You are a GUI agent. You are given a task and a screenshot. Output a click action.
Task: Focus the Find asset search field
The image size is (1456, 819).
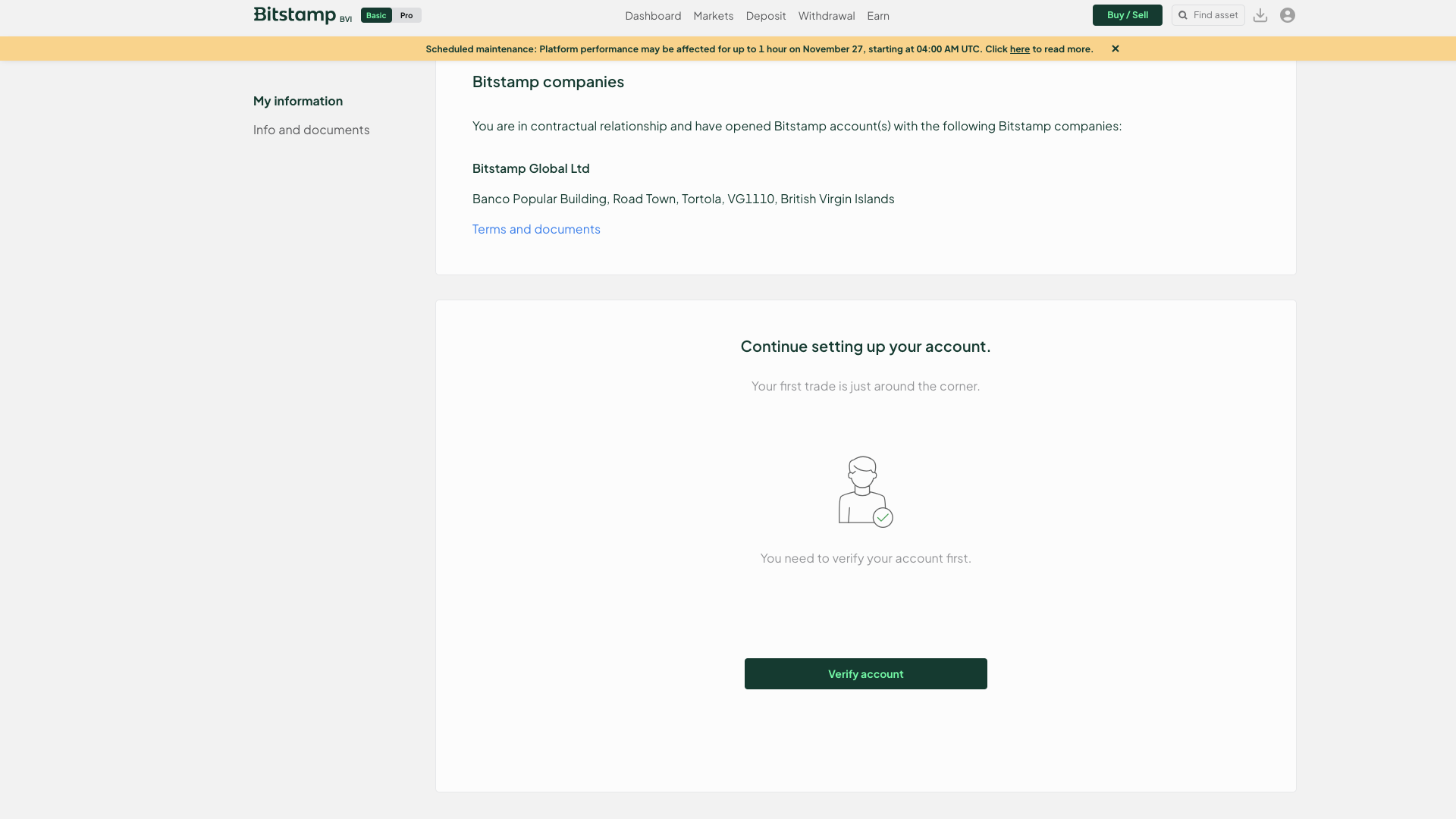1216,15
